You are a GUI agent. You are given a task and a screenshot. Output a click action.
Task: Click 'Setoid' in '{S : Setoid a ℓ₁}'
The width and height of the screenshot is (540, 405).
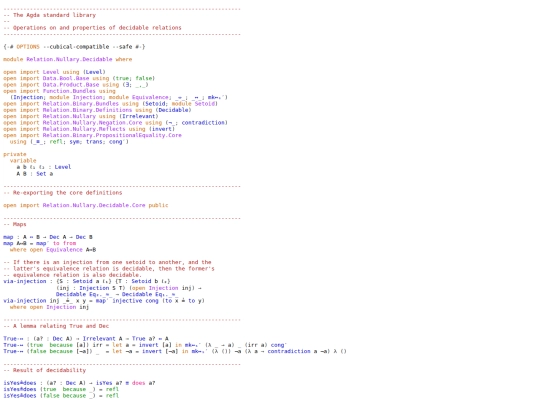pos(82,281)
